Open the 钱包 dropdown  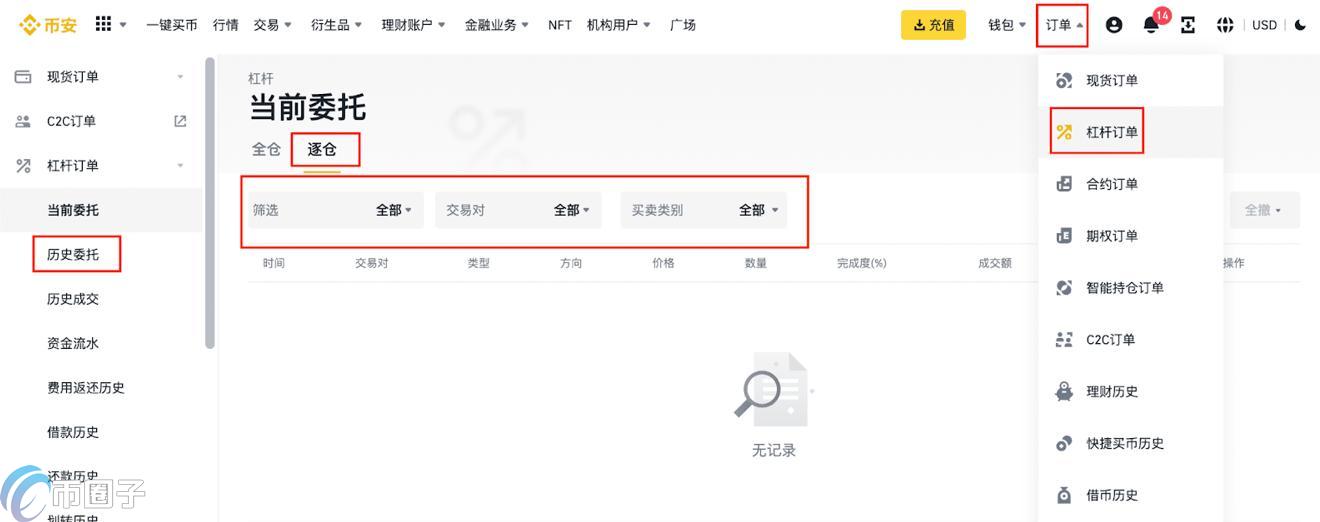pos(1007,25)
